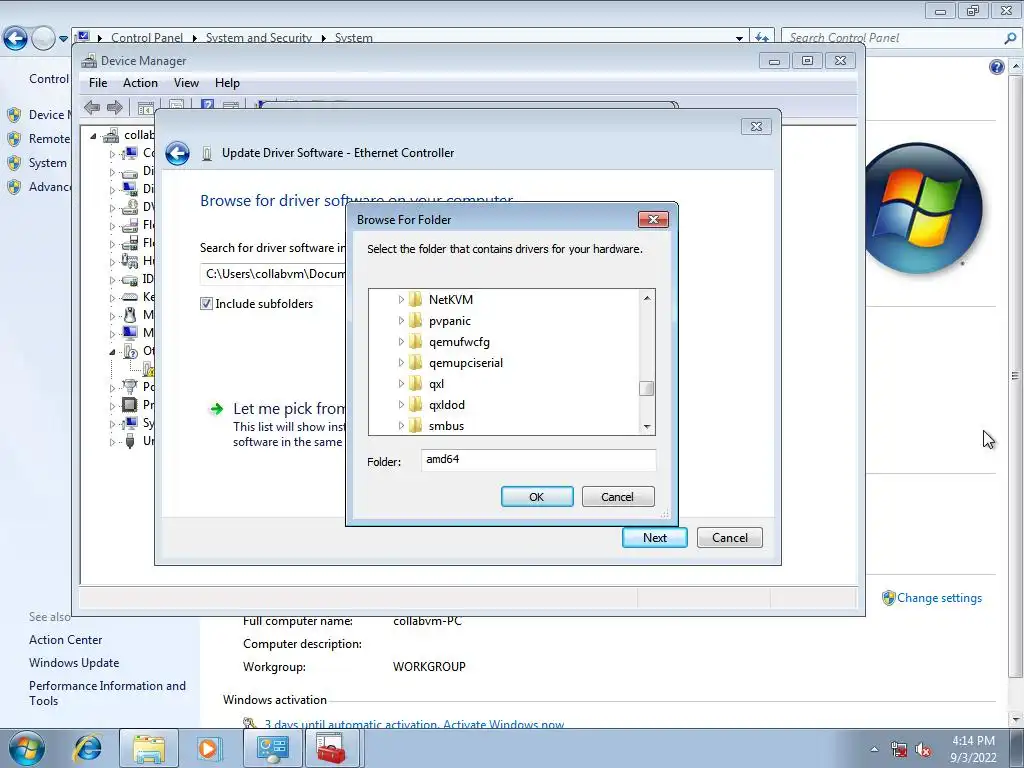Click the network tray icon
The height and width of the screenshot is (768, 1024).
[899, 750]
